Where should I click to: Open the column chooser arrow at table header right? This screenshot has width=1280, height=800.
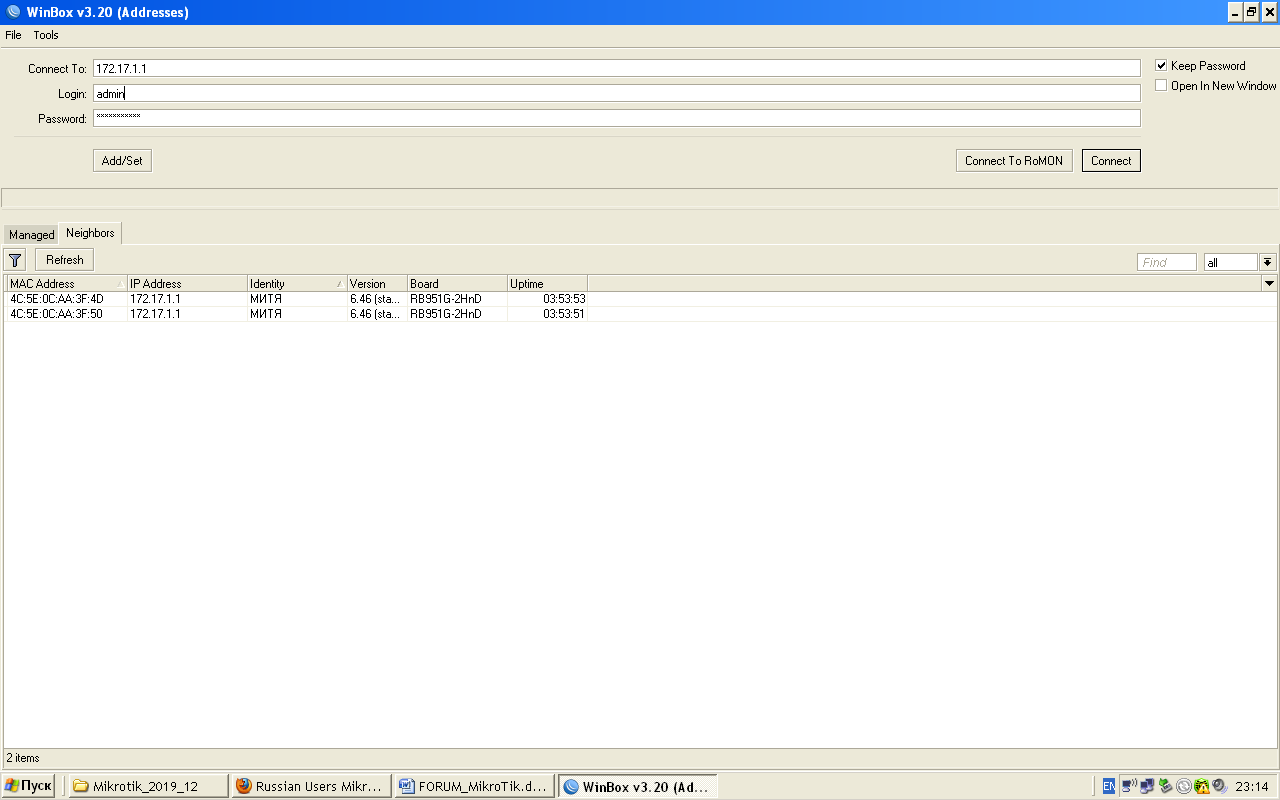coord(1270,284)
